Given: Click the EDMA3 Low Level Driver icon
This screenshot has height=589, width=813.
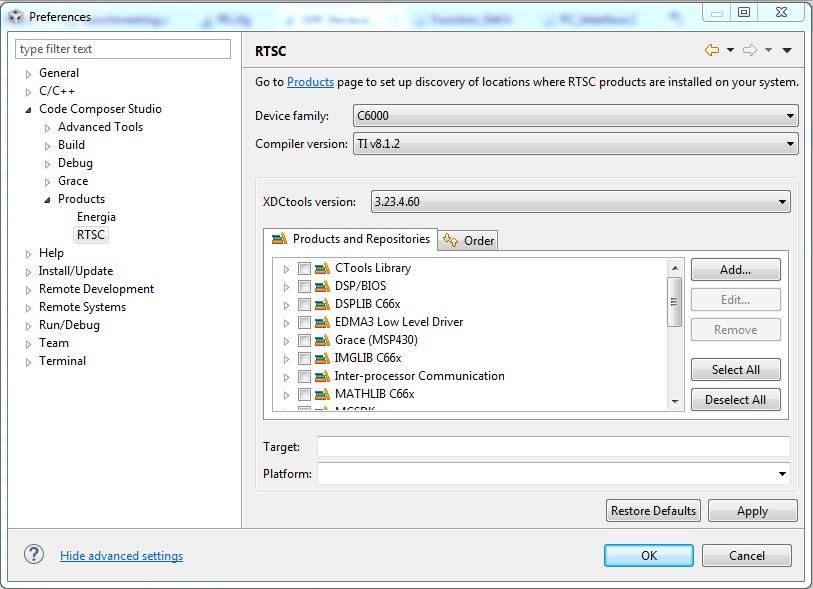Looking at the screenshot, I should 323,322.
